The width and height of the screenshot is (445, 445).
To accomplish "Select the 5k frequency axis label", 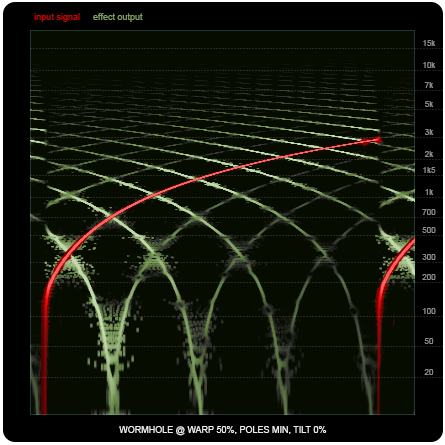I will (x=429, y=104).
